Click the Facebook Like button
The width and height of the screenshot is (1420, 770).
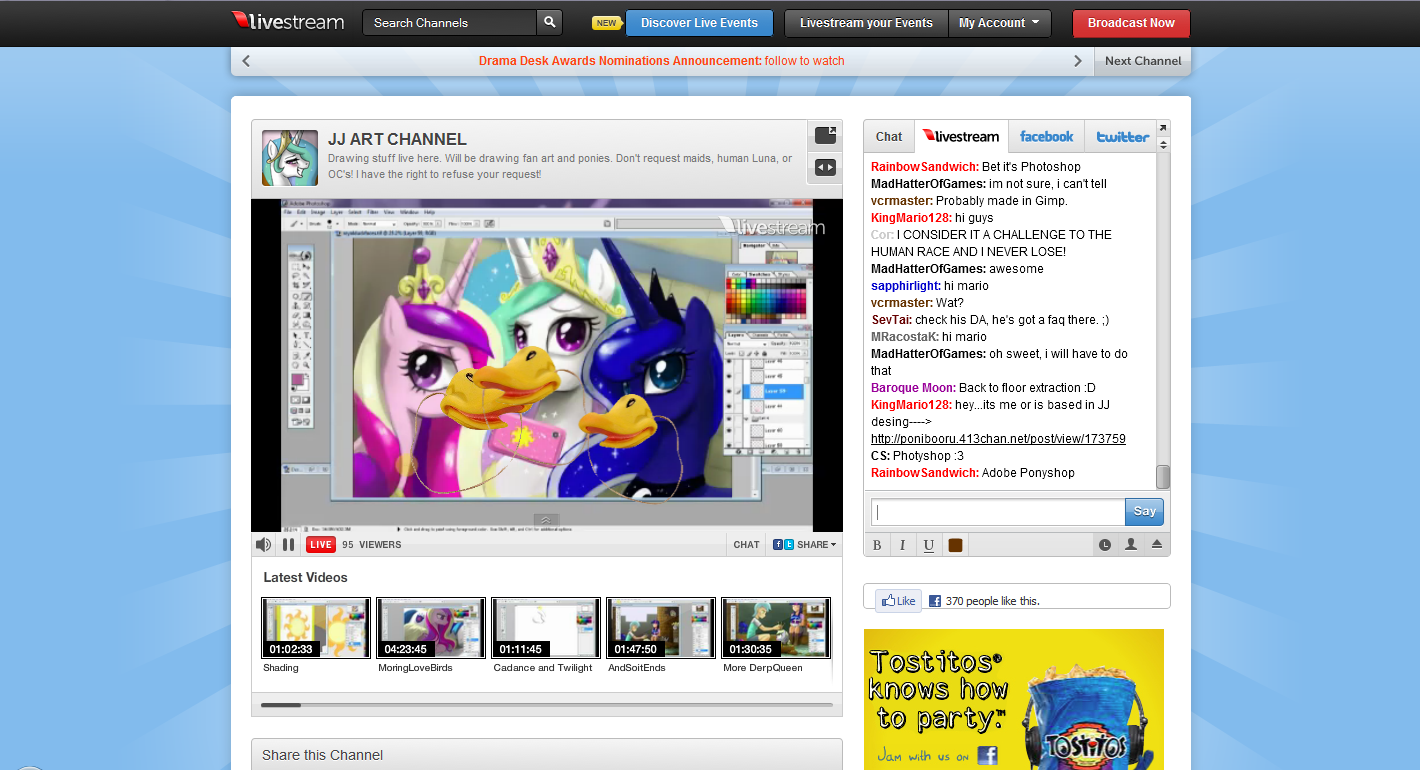[899, 601]
